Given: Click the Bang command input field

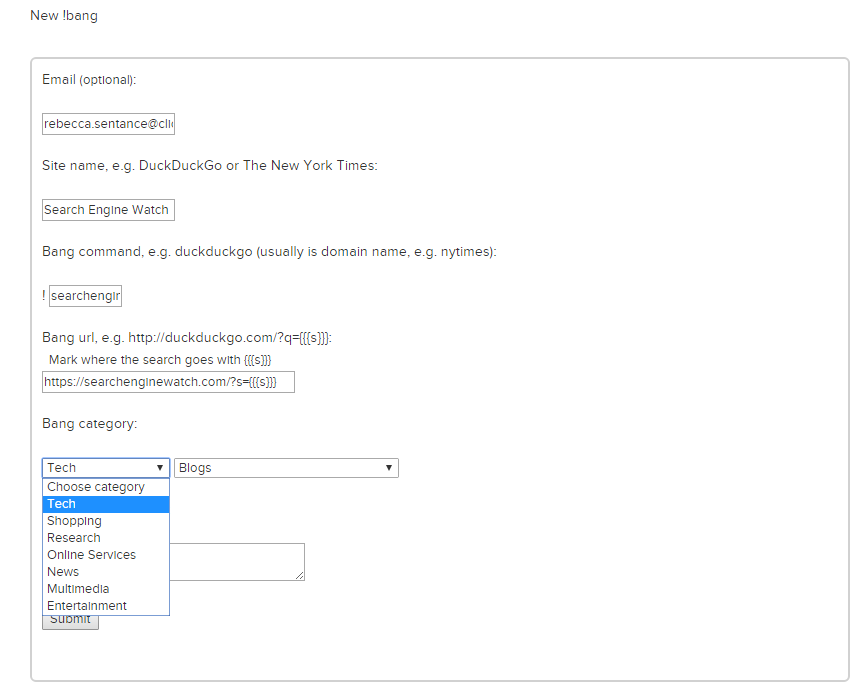Looking at the screenshot, I should click(85, 296).
